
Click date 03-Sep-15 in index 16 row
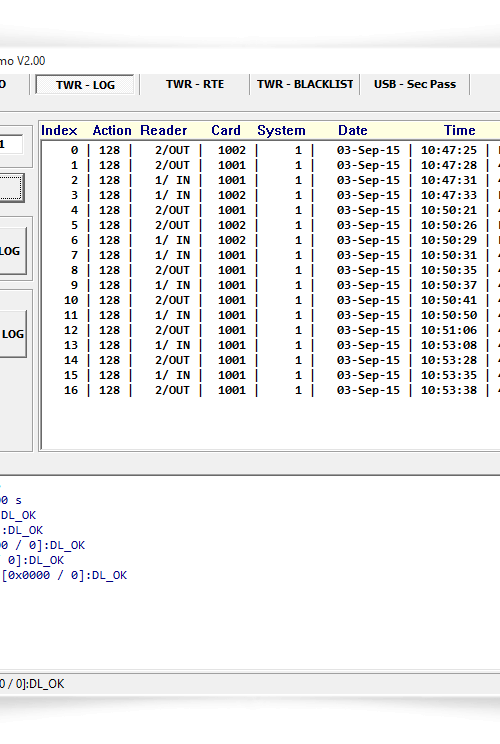click(x=368, y=391)
